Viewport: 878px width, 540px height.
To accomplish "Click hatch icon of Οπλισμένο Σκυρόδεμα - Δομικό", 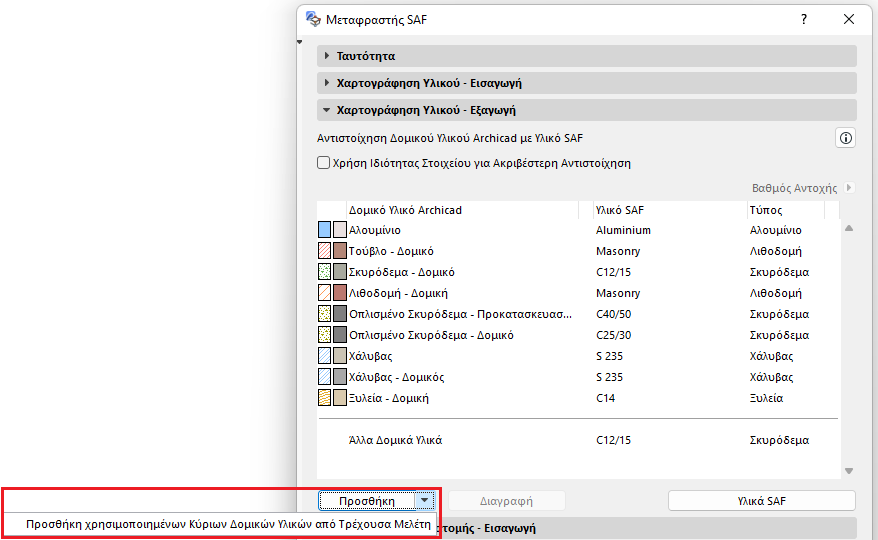I will pyautogui.click(x=324, y=335).
